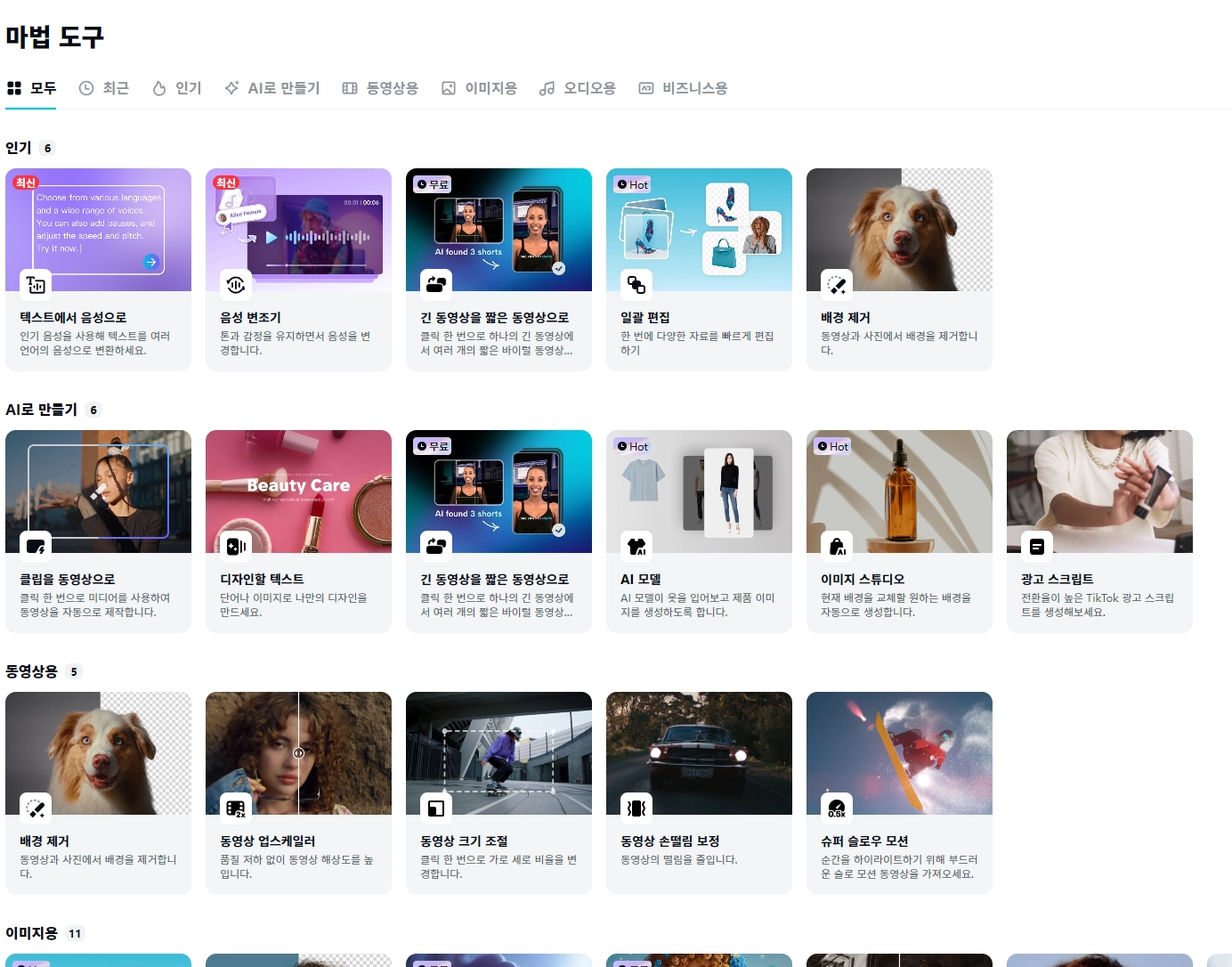
Task: Click the AI로 만들기 section heading
Action: (x=41, y=410)
